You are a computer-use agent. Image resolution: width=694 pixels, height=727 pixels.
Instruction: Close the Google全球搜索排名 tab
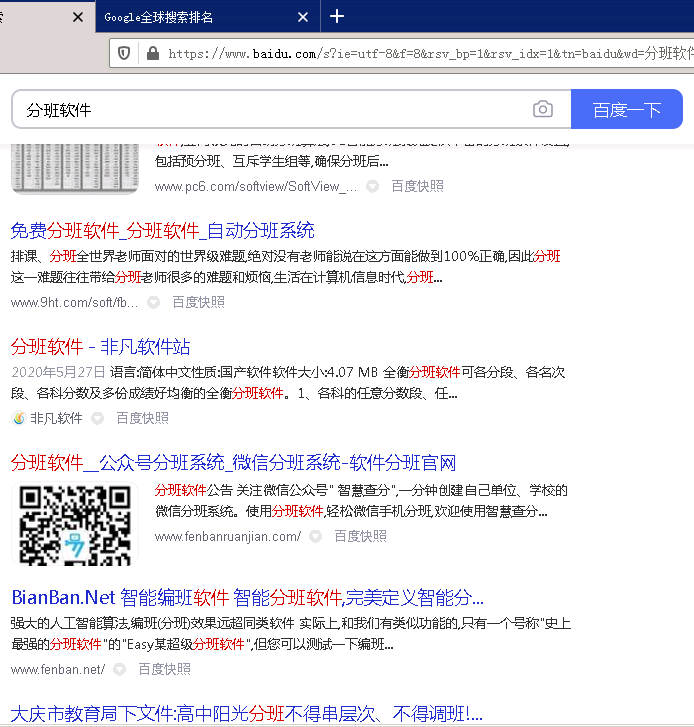tap(303, 17)
